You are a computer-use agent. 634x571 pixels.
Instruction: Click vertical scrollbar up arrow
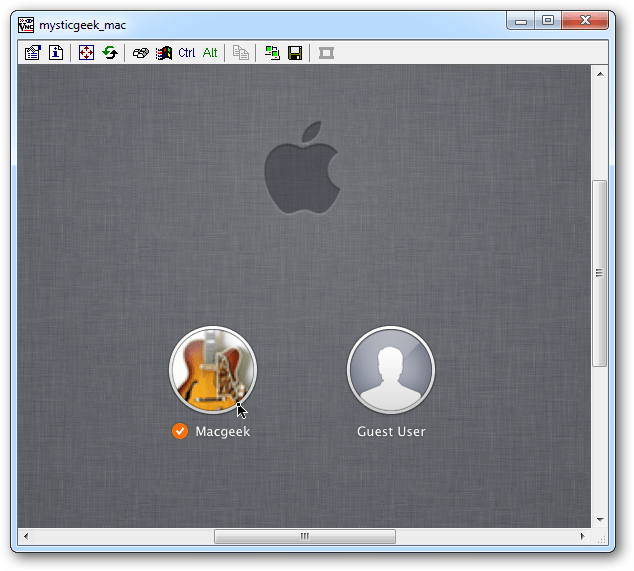[600, 74]
